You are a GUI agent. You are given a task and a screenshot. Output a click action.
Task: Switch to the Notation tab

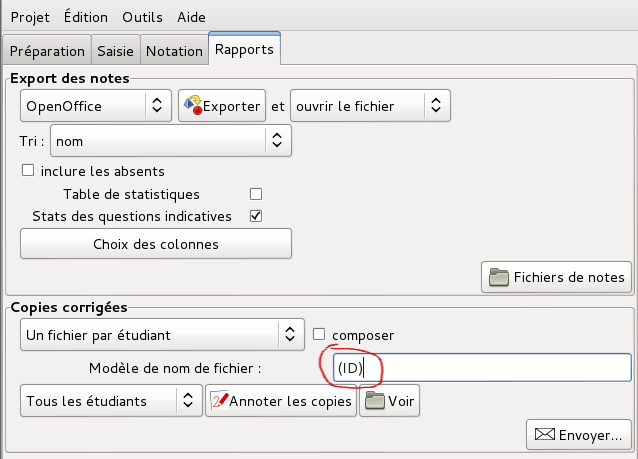pyautogui.click(x=174, y=51)
